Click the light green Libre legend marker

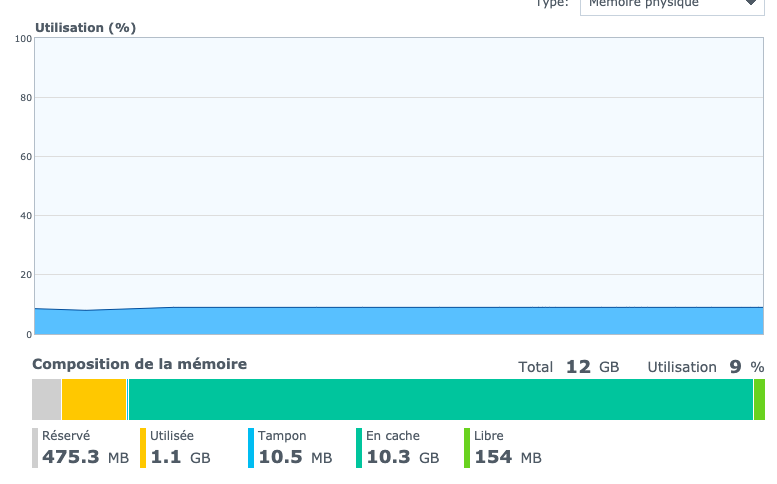467,448
